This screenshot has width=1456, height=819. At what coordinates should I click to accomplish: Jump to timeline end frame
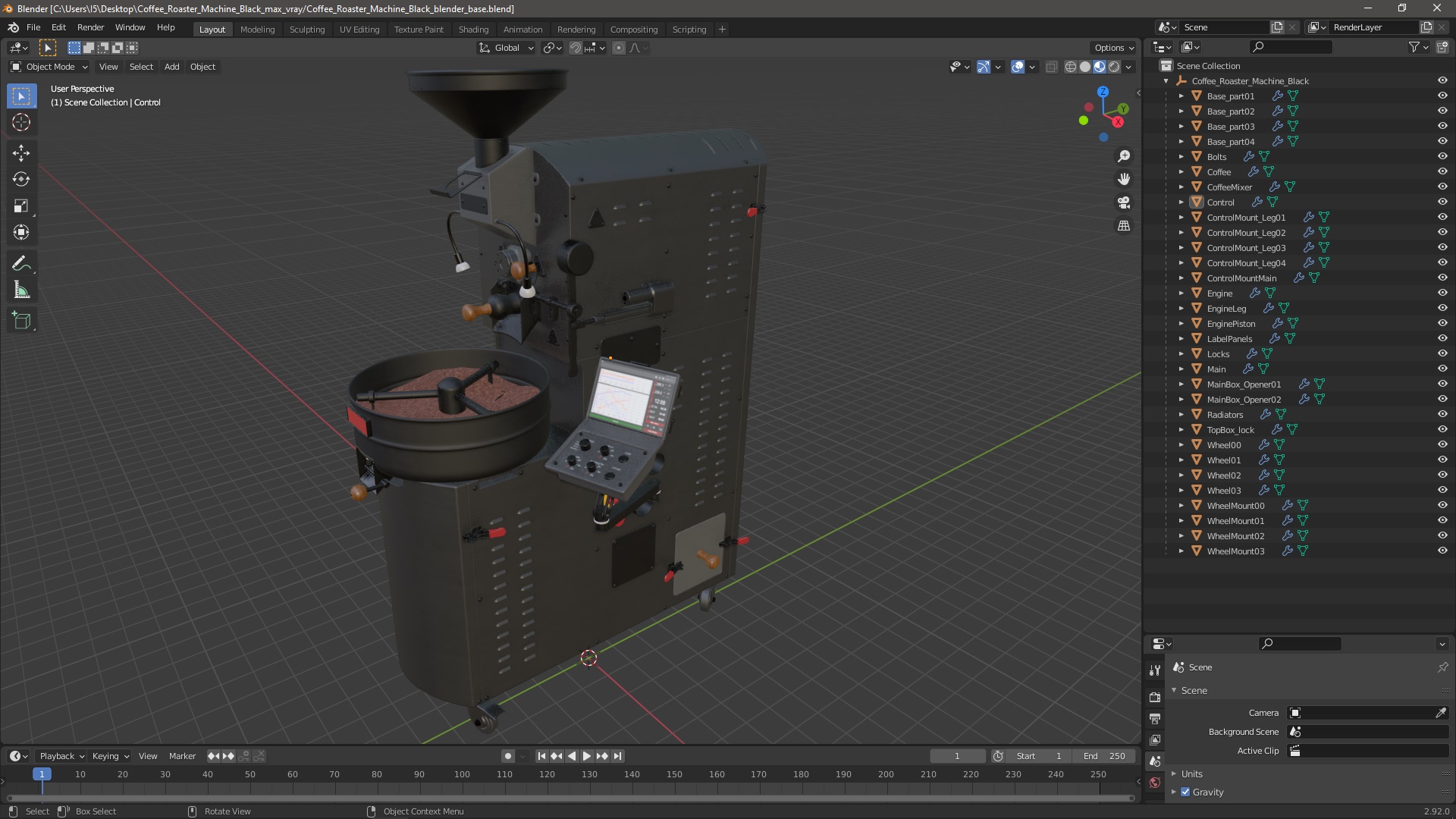(618, 756)
